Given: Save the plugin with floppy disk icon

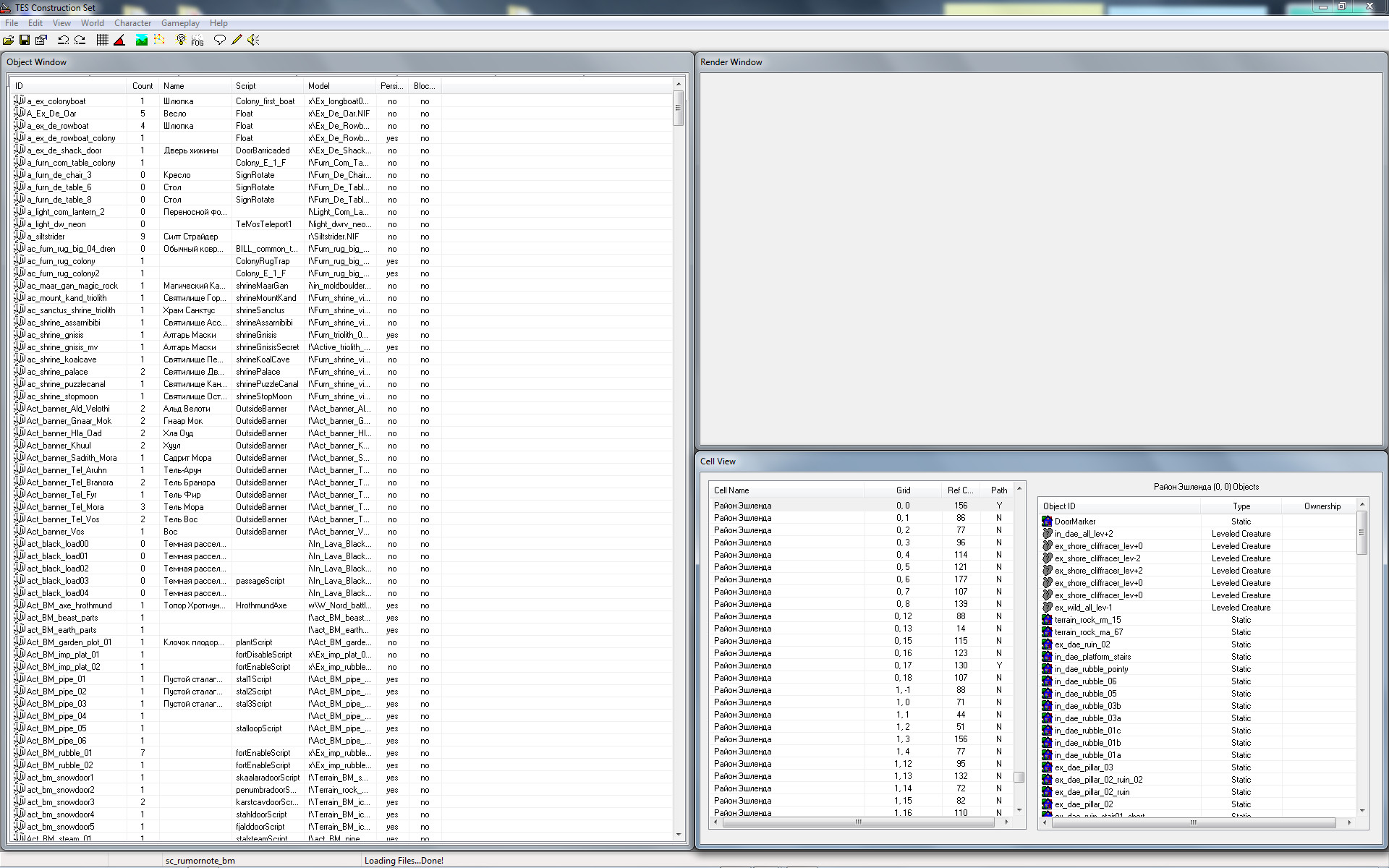Looking at the screenshot, I should pyautogui.click(x=25, y=41).
